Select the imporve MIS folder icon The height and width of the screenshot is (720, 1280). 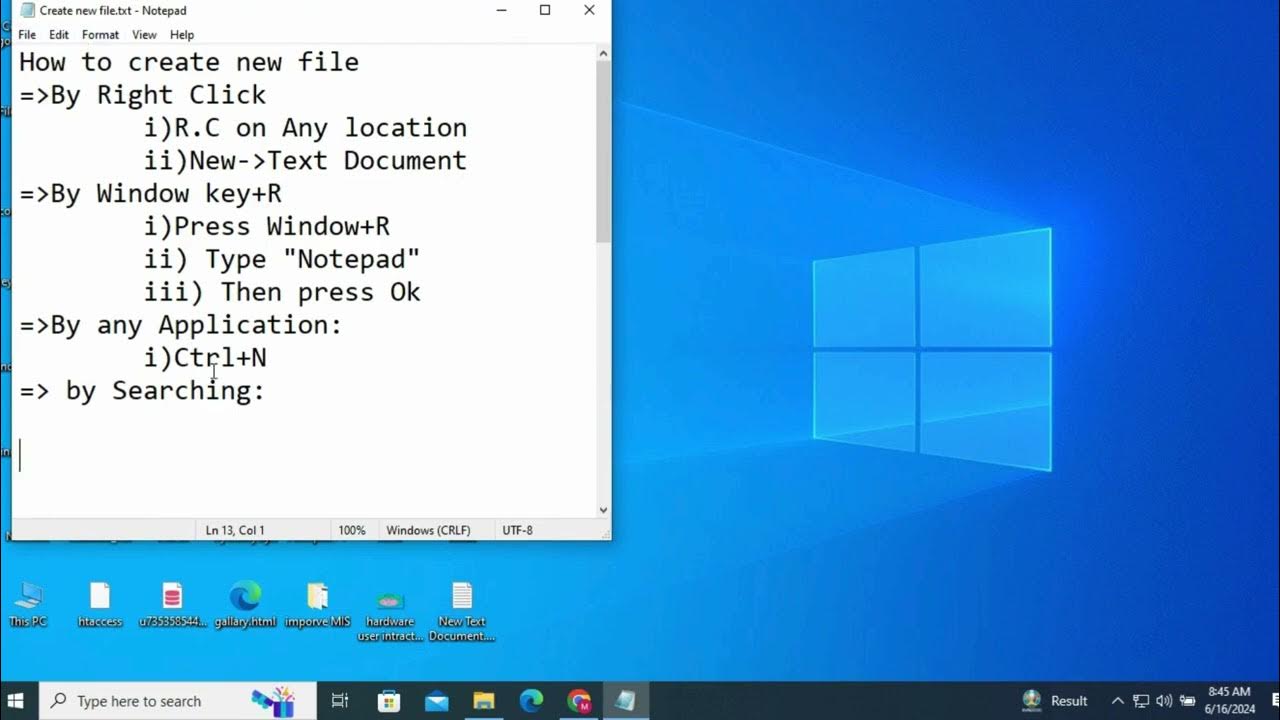317,604
